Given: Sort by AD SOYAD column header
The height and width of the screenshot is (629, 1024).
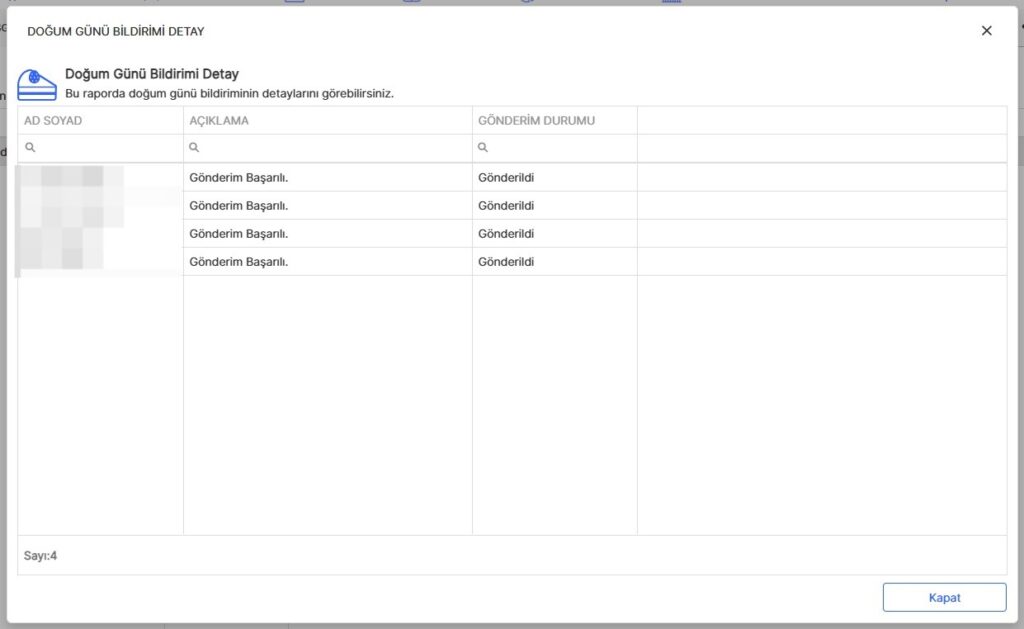Looking at the screenshot, I should (x=53, y=121).
